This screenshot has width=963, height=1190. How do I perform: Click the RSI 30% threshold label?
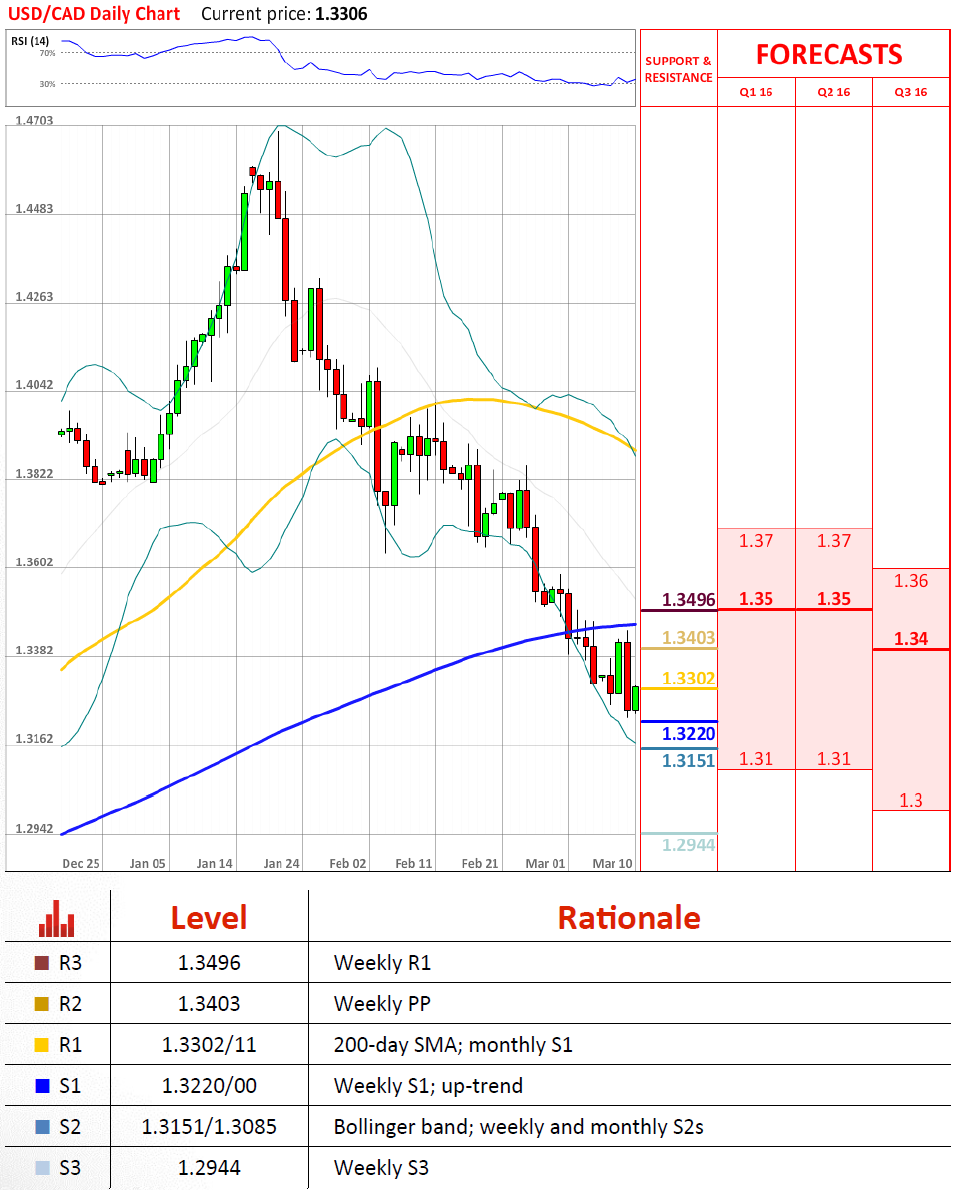47,84
